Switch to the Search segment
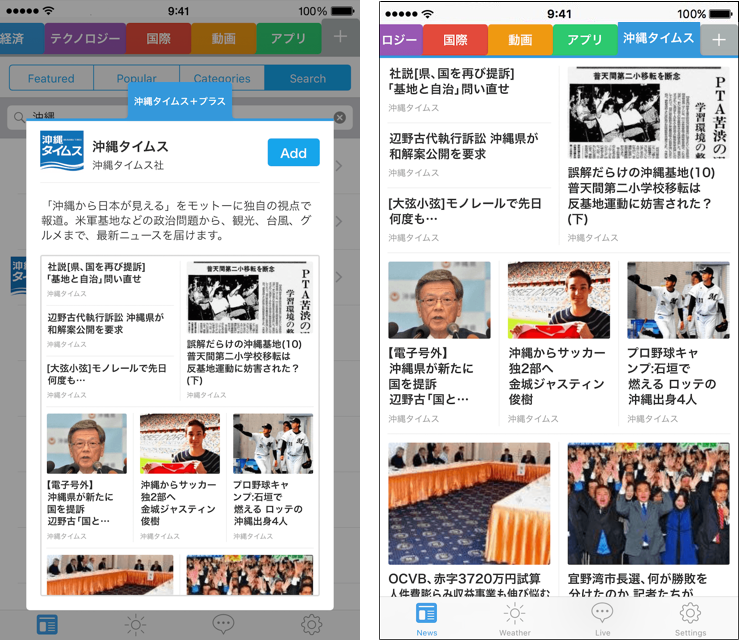This screenshot has height=640, width=740. pyautogui.click(x=308, y=78)
